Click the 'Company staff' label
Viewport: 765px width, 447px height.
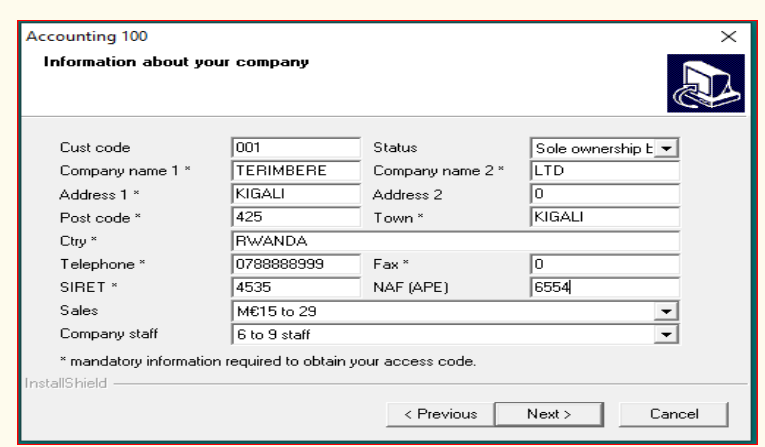pos(109,334)
